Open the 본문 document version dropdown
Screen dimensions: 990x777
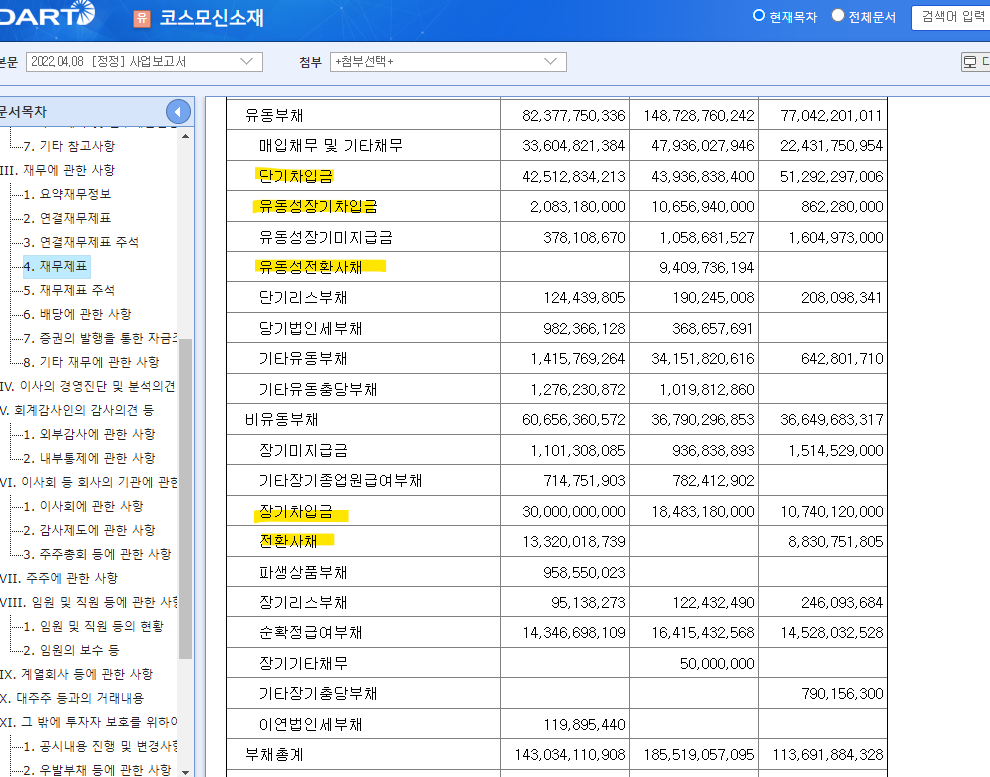coord(144,62)
